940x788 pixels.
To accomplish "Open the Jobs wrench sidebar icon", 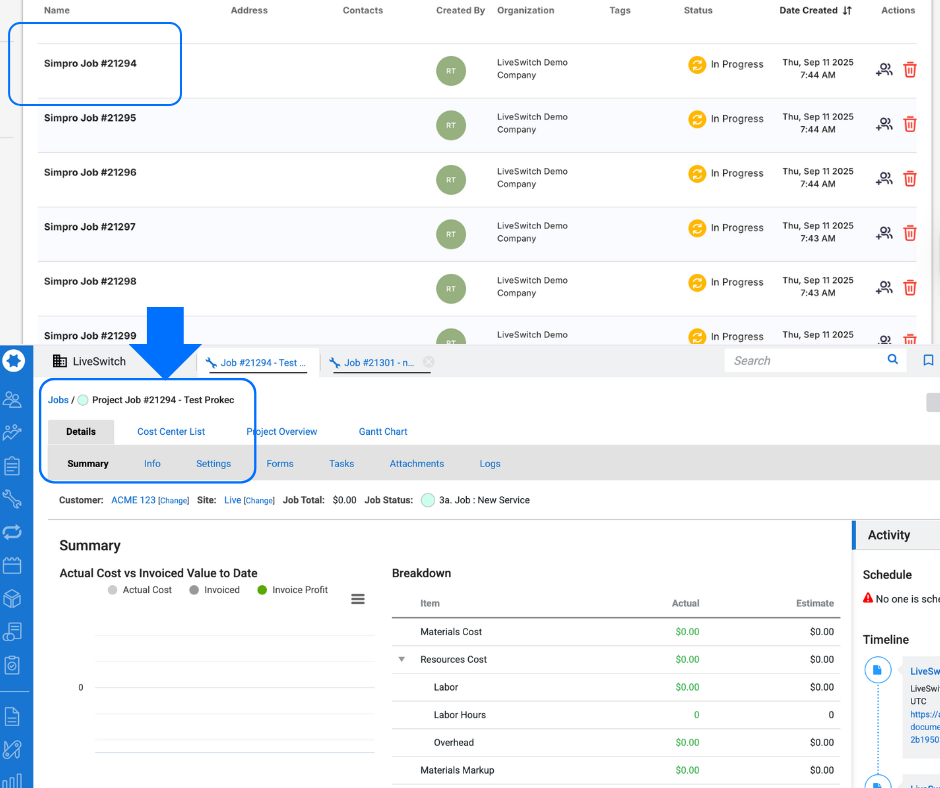I will click(12, 499).
